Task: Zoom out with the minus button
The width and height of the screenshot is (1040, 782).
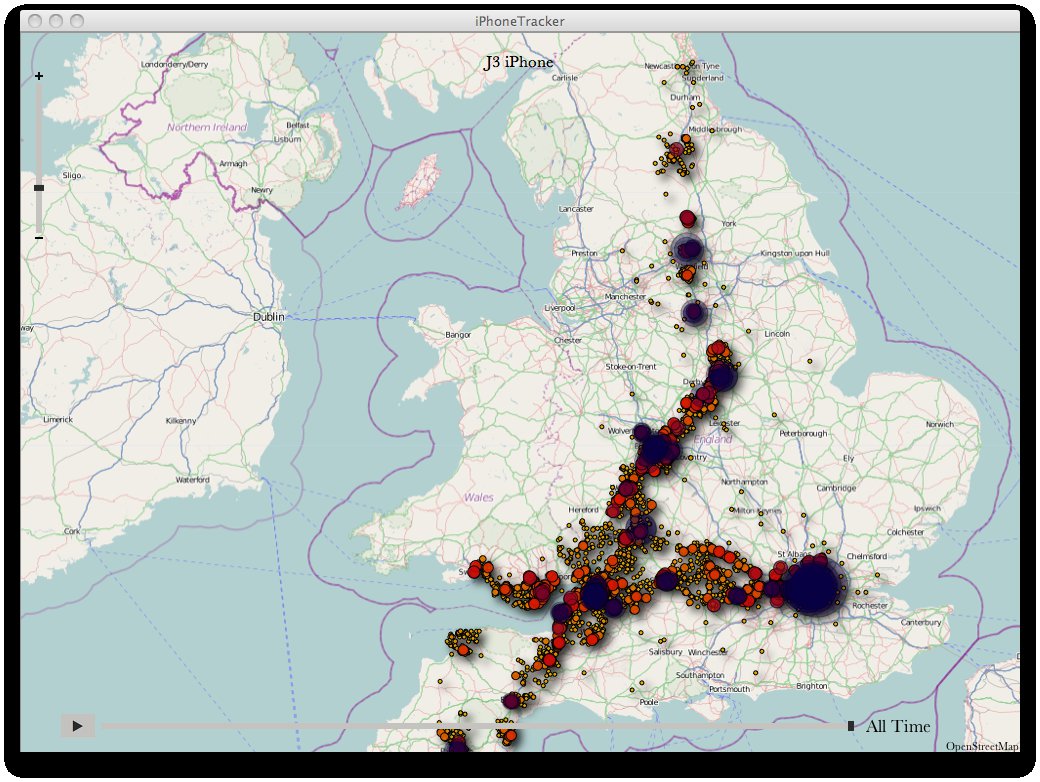Action: [39, 237]
